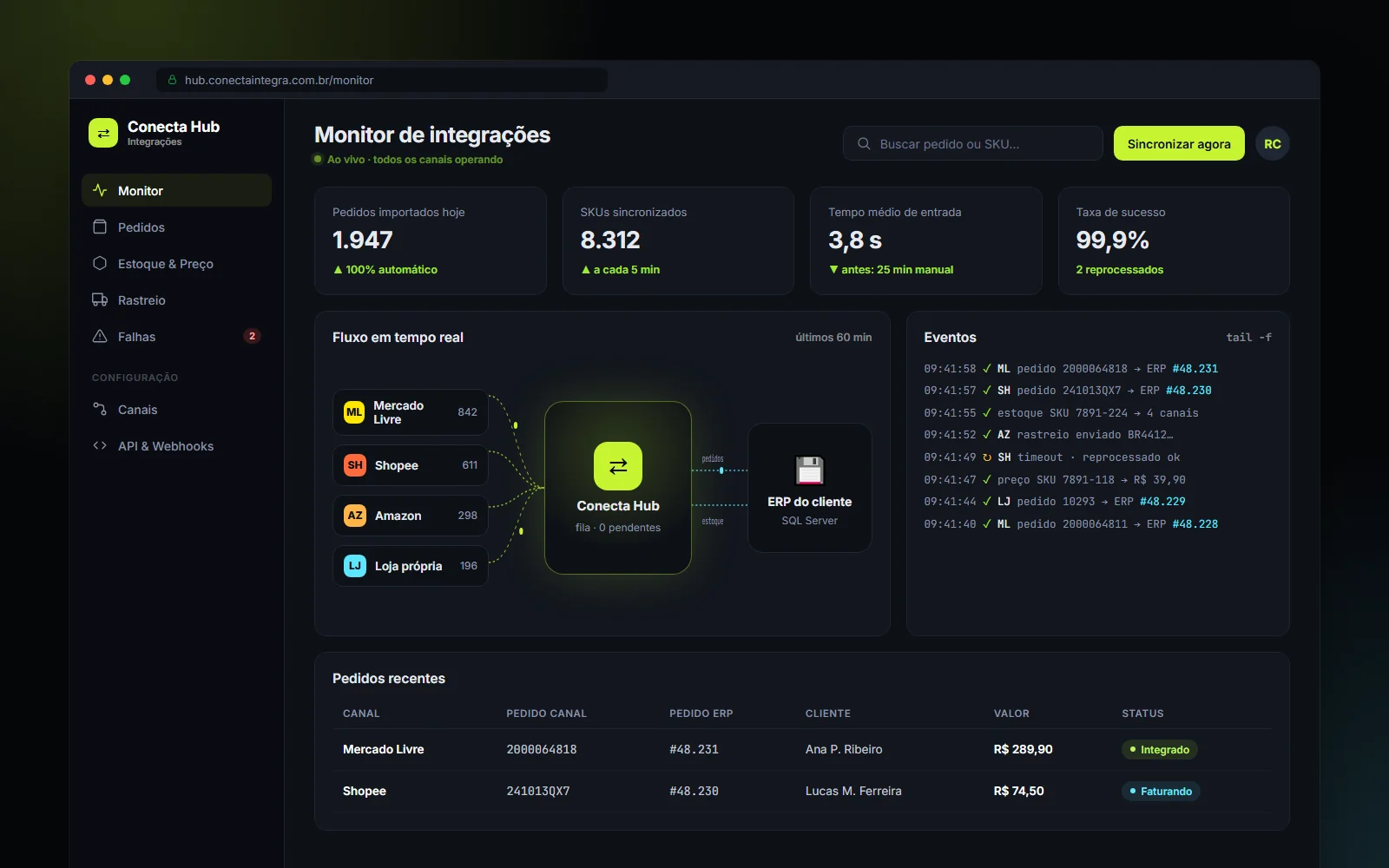Viewport: 1389px width, 868px height.
Task: Click the Conecta Hub logo icon in sidebar
Action: [103, 133]
